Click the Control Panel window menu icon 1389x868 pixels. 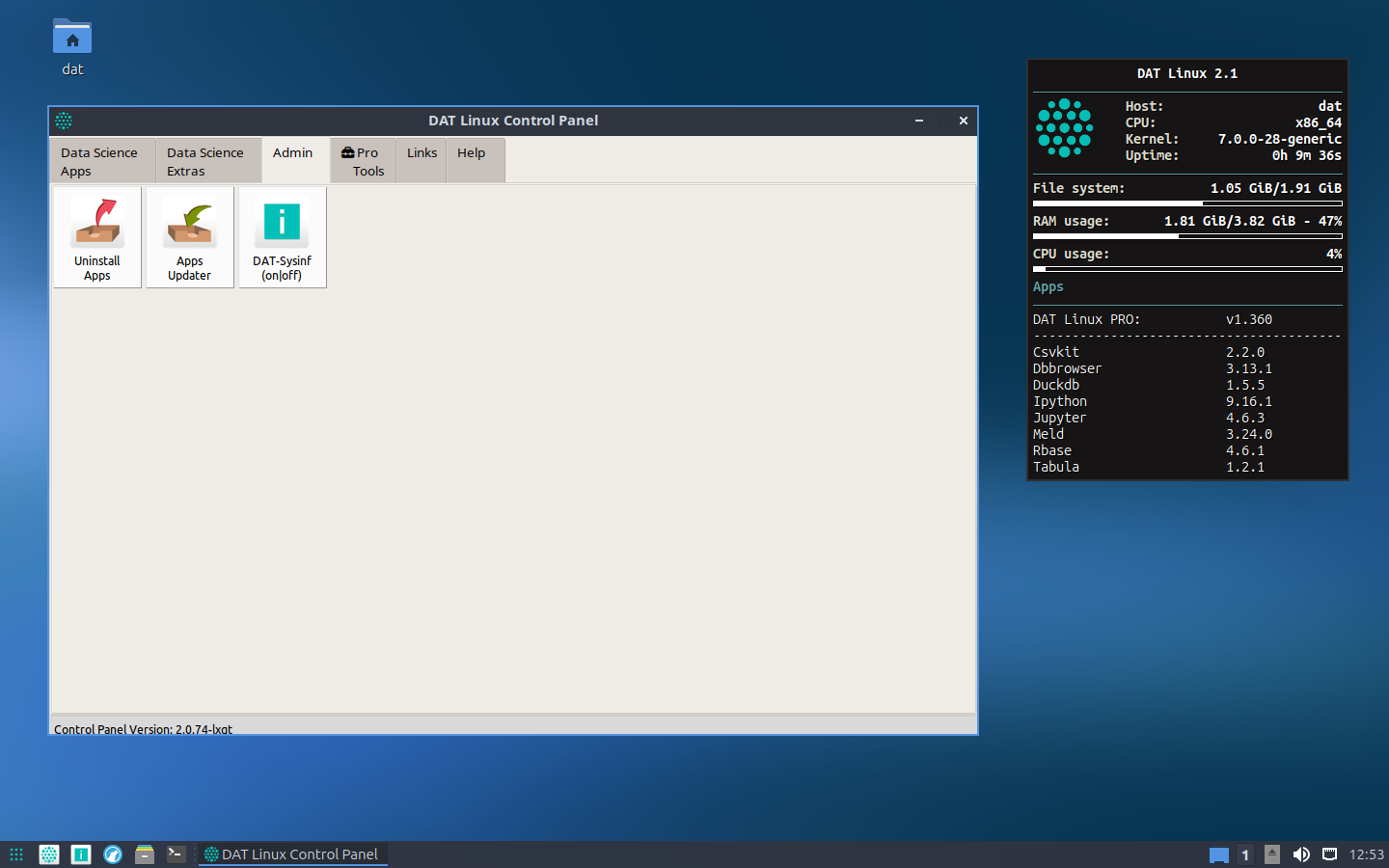(64, 121)
